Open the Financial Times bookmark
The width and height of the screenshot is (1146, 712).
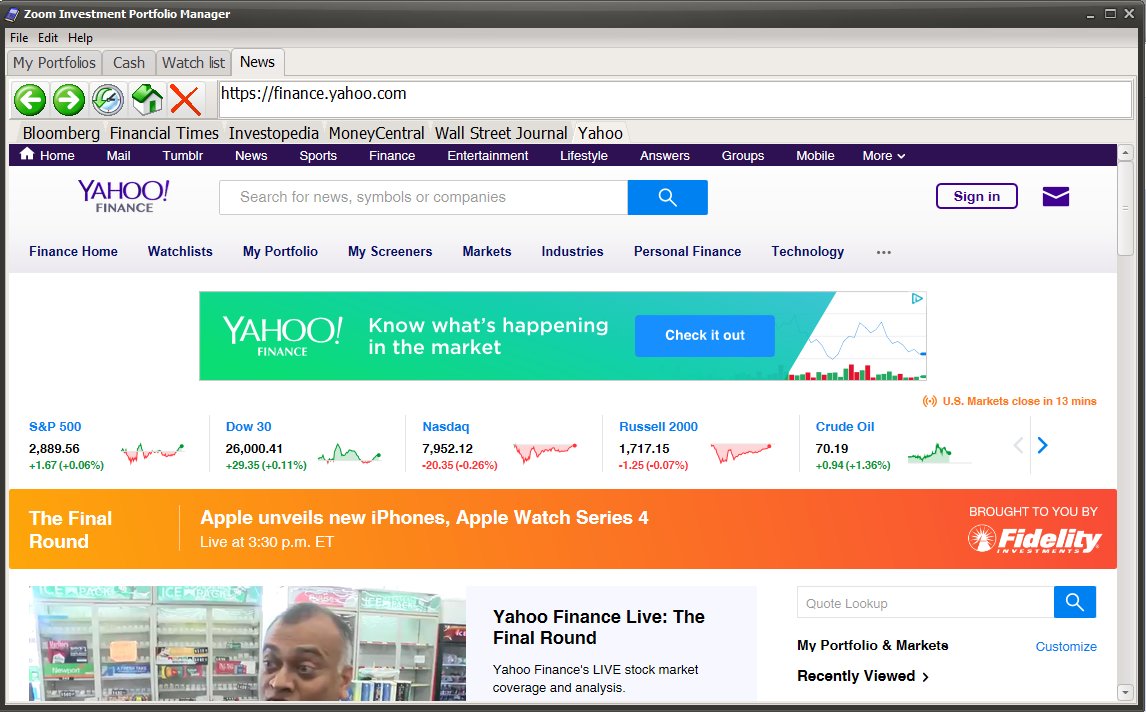pos(164,133)
